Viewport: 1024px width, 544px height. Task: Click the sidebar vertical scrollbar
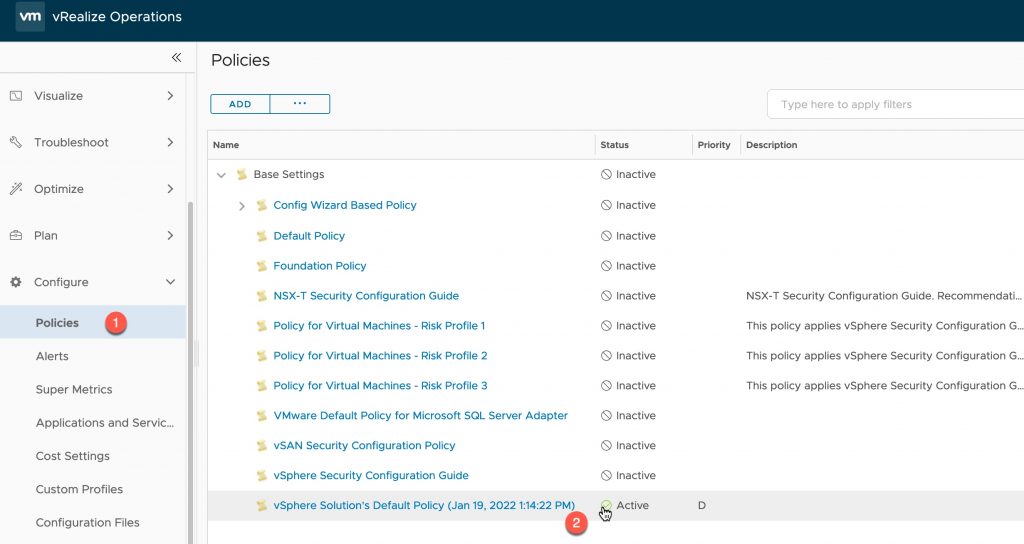[x=191, y=372]
